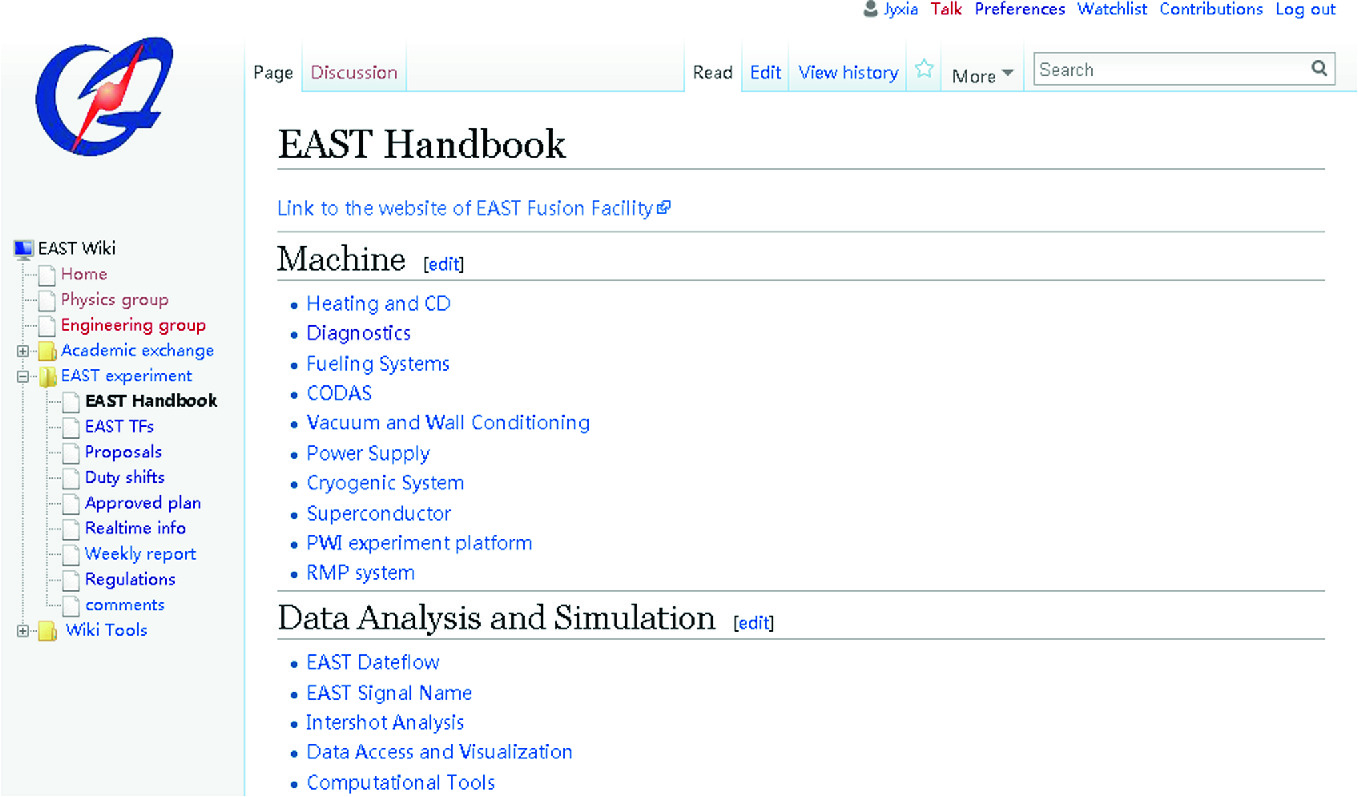Open the Diagnostics link
1358x797 pixels.
pos(358,333)
